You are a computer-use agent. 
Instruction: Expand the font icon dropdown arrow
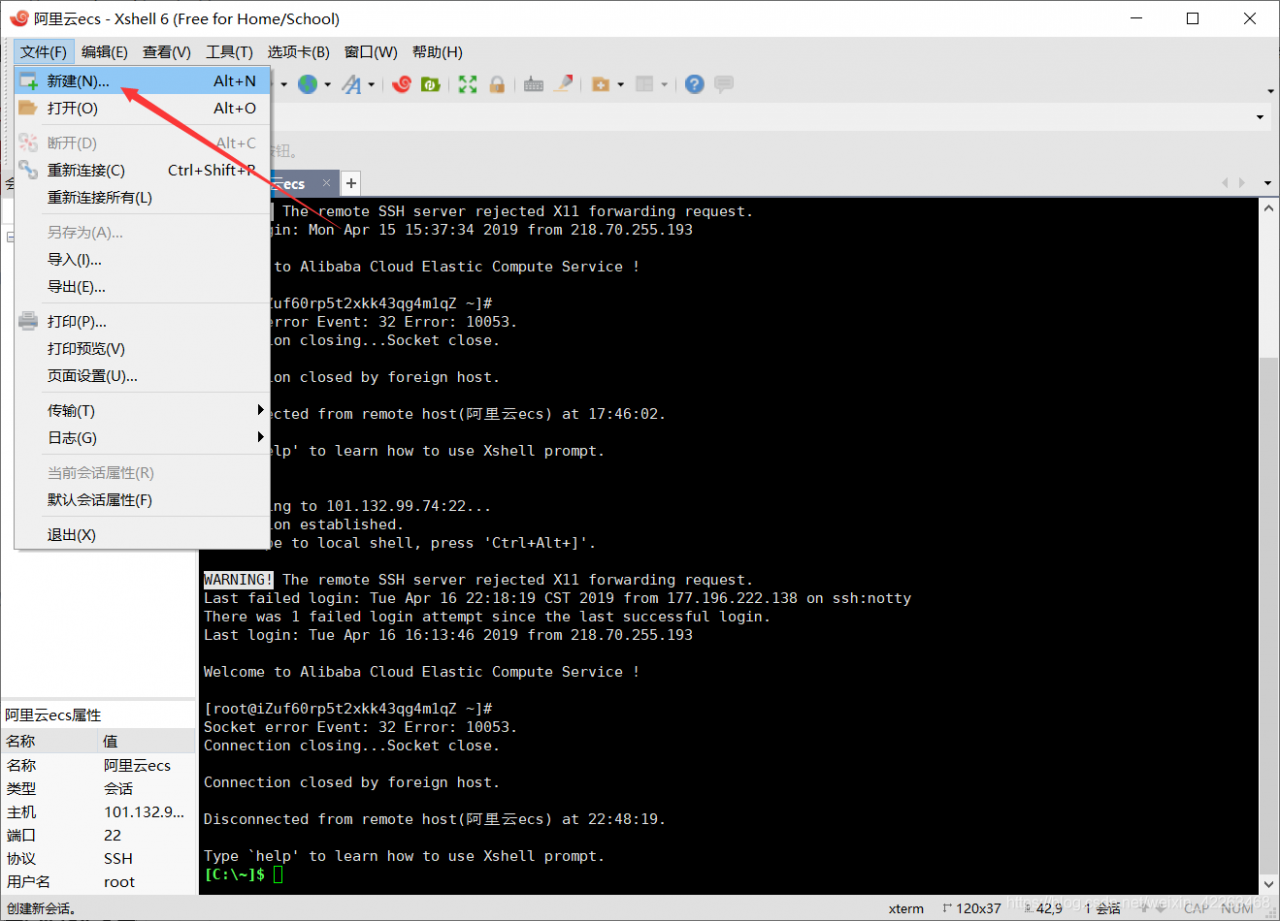371,85
